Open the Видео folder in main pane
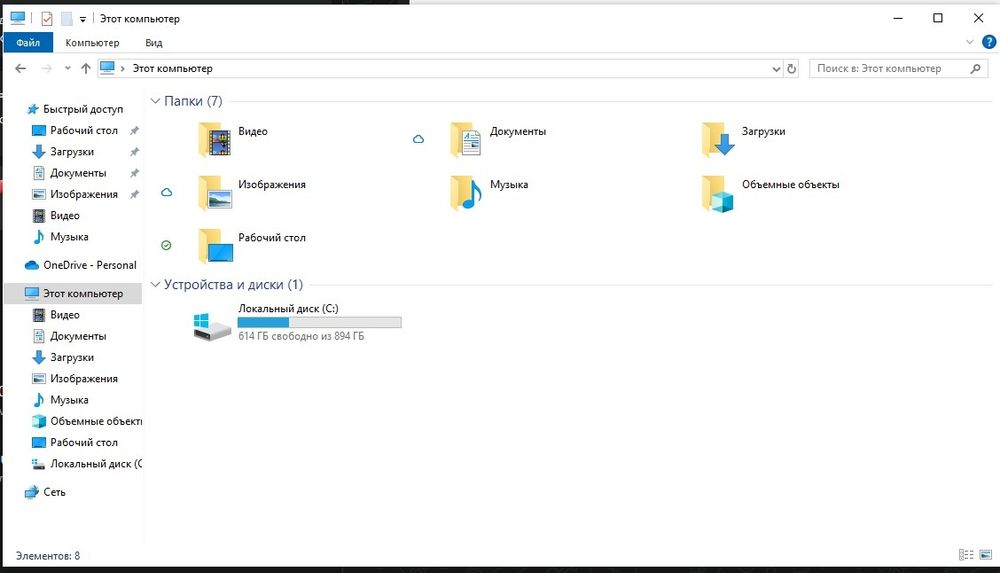This screenshot has height=573, width=1000. pyautogui.click(x=232, y=140)
